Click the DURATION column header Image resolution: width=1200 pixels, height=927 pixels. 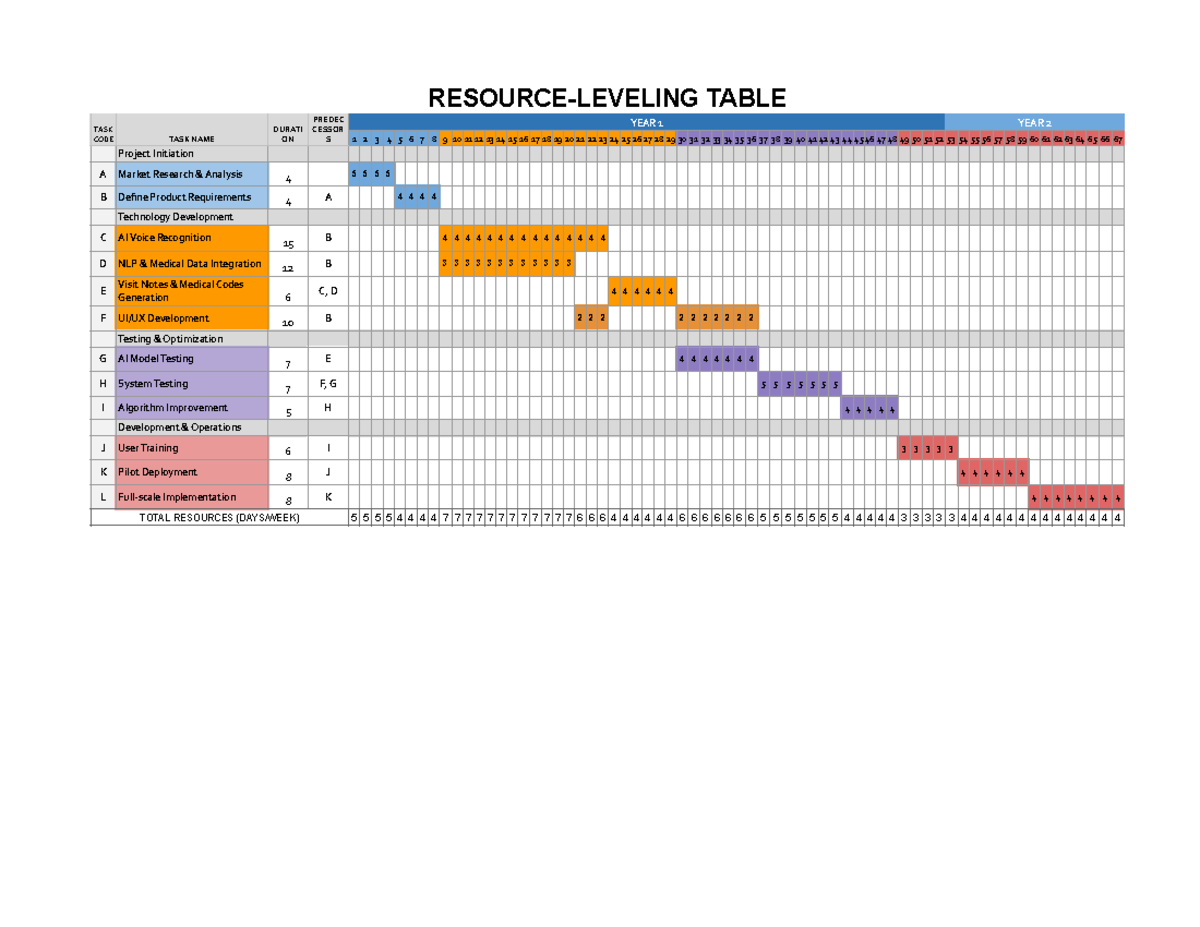(x=288, y=134)
